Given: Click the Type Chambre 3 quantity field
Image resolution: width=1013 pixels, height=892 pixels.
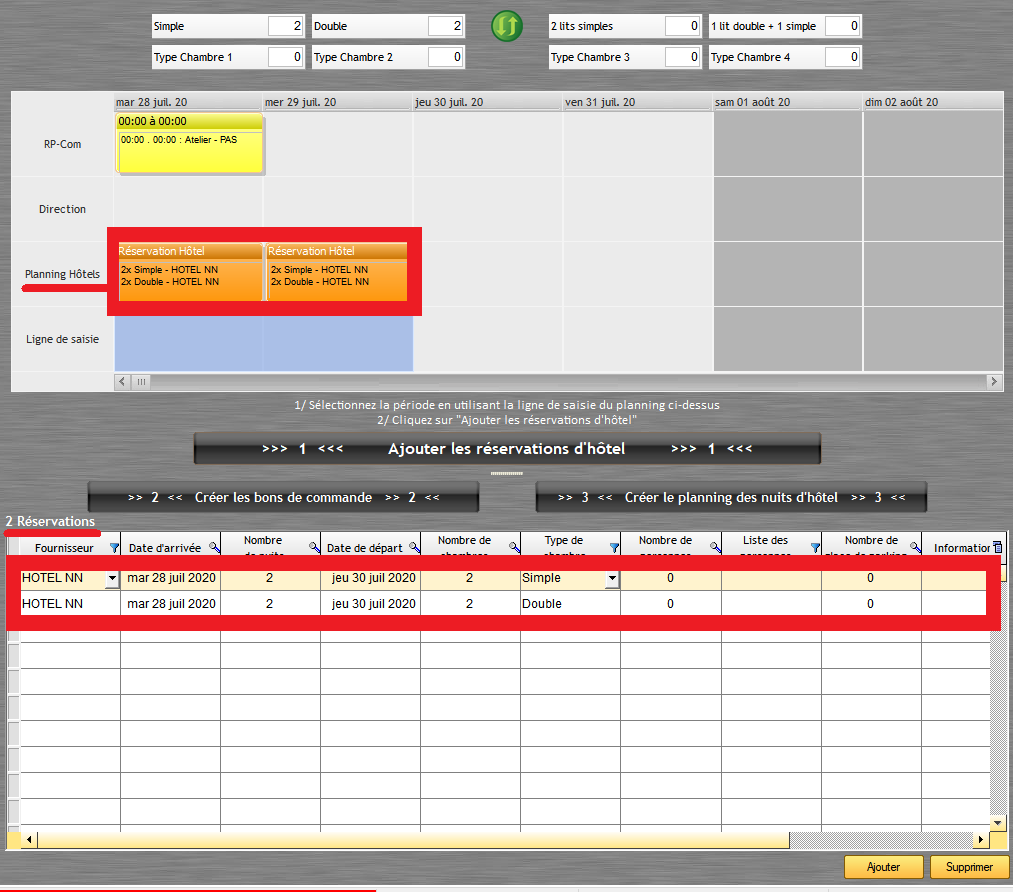Looking at the screenshot, I should click(681, 57).
